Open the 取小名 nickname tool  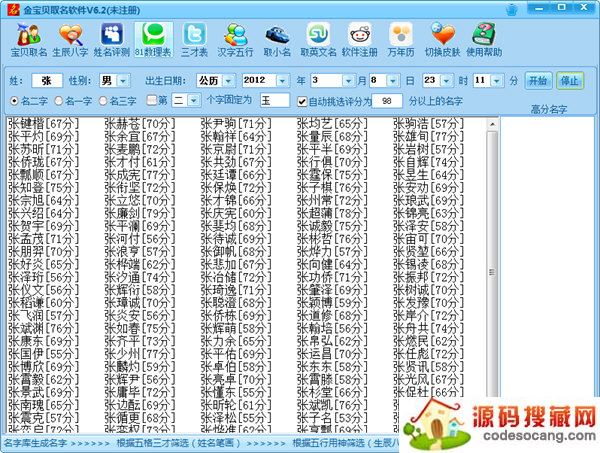tap(277, 40)
